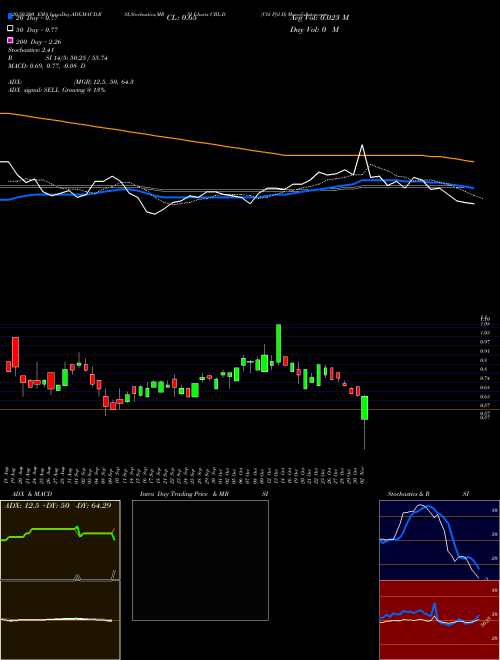Select the '200 Day - 2.26' legend text
The width and height of the screenshot is (500, 660).
coord(39,42)
